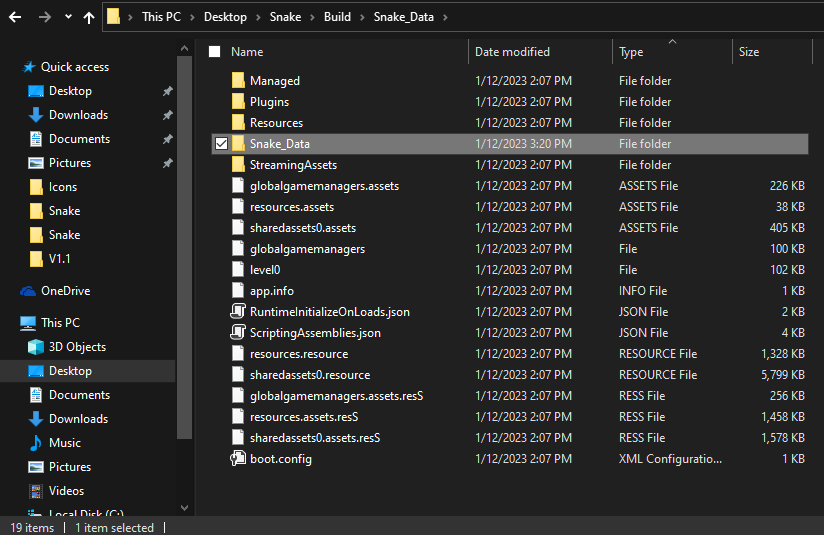824x535 pixels.
Task: Select sharedassets0.assets.resS file name
Action: click(x=315, y=438)
